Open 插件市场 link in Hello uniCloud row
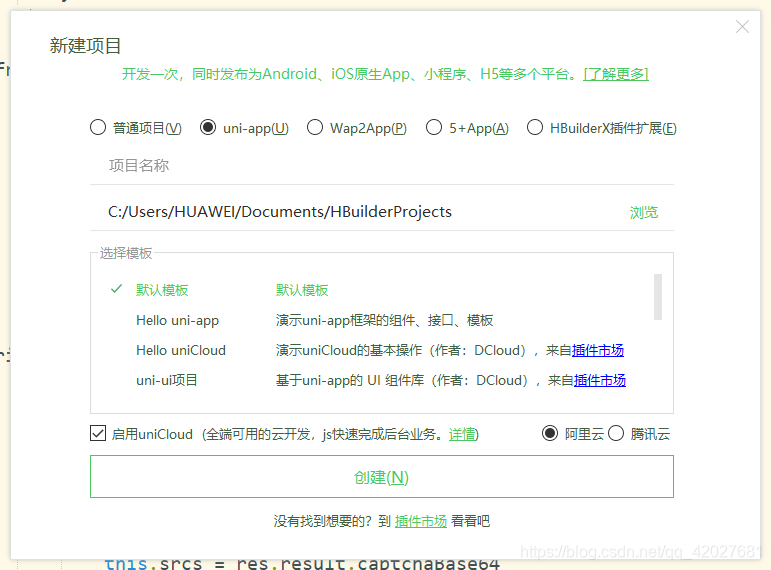 [x=597, y=351]
